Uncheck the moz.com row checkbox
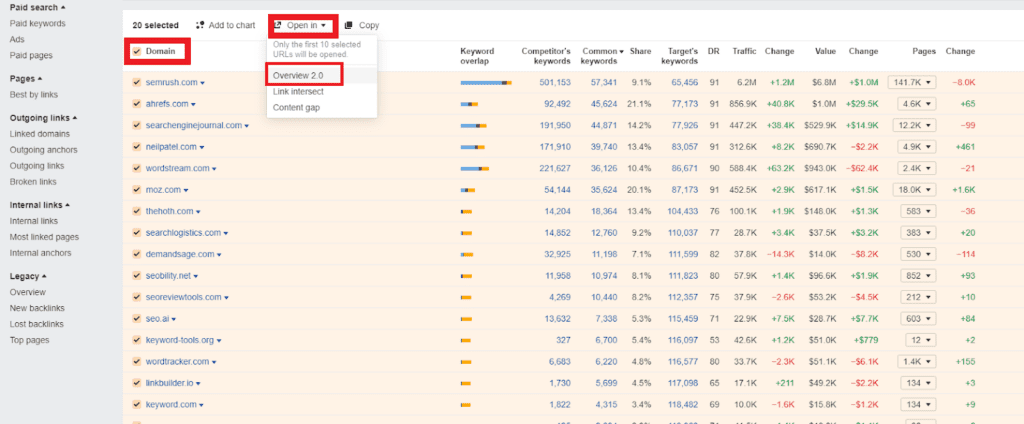The width and height of the screenshot is (1024, 424). click(x=136, y=190)
